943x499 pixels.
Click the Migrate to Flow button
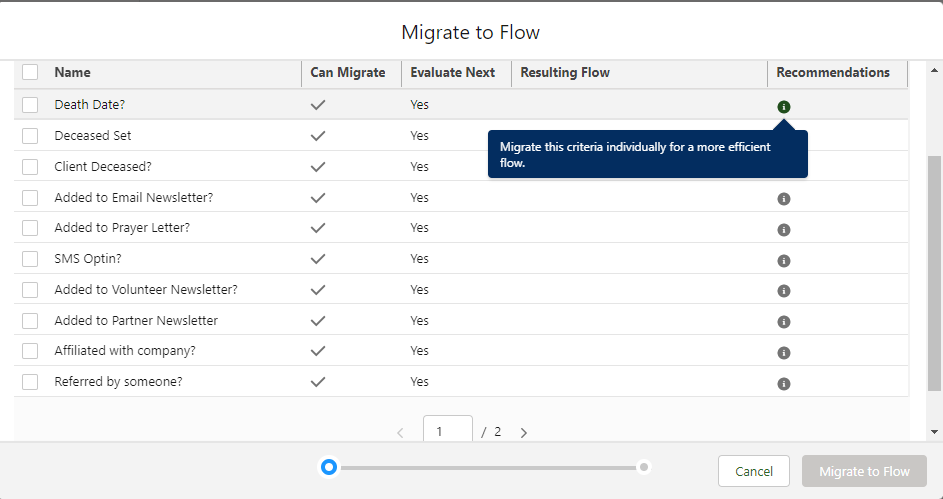[864, 472]
